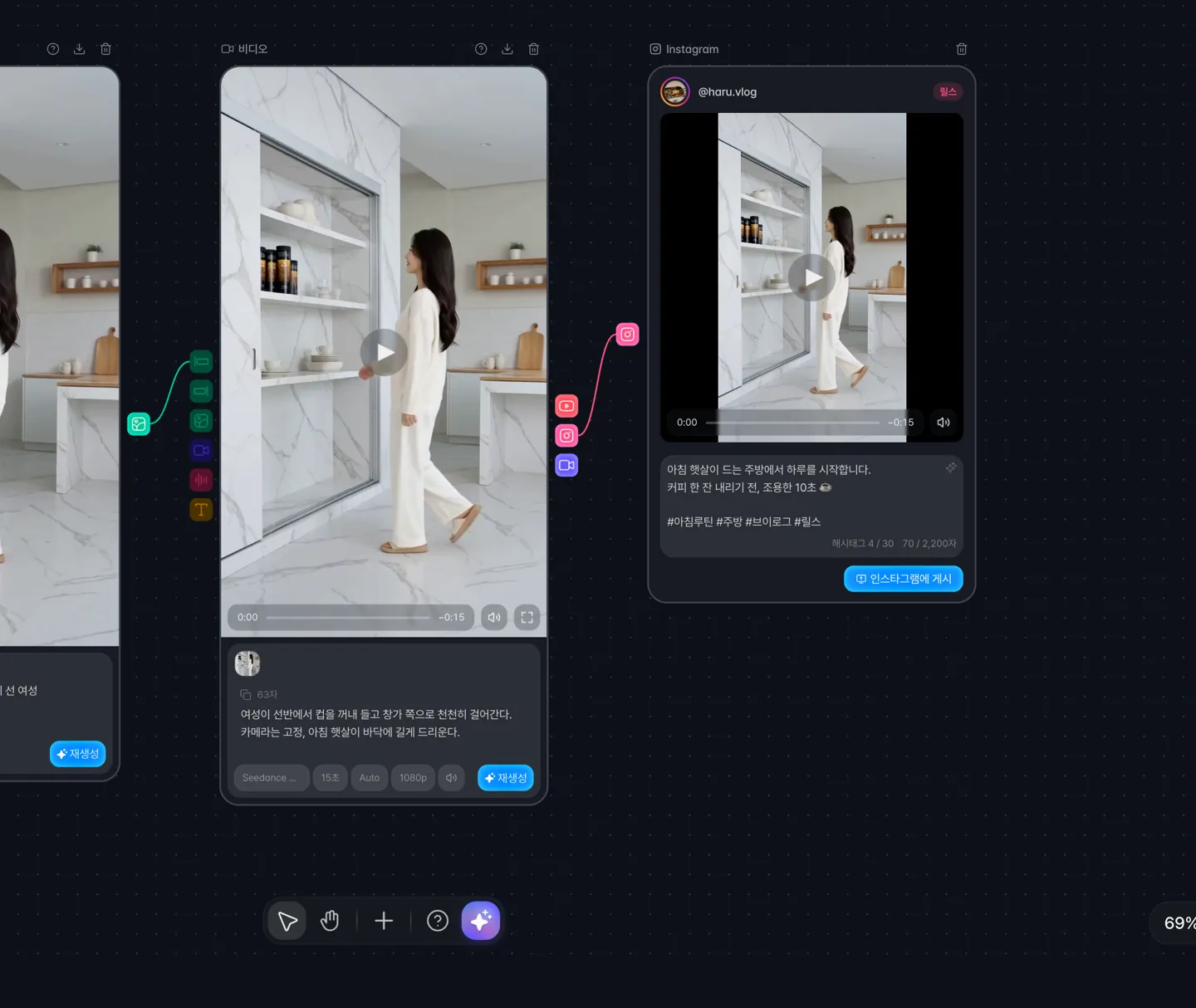Toggle audio generation in video settings
The image size is (1196, 1008).
pos(451,778)
